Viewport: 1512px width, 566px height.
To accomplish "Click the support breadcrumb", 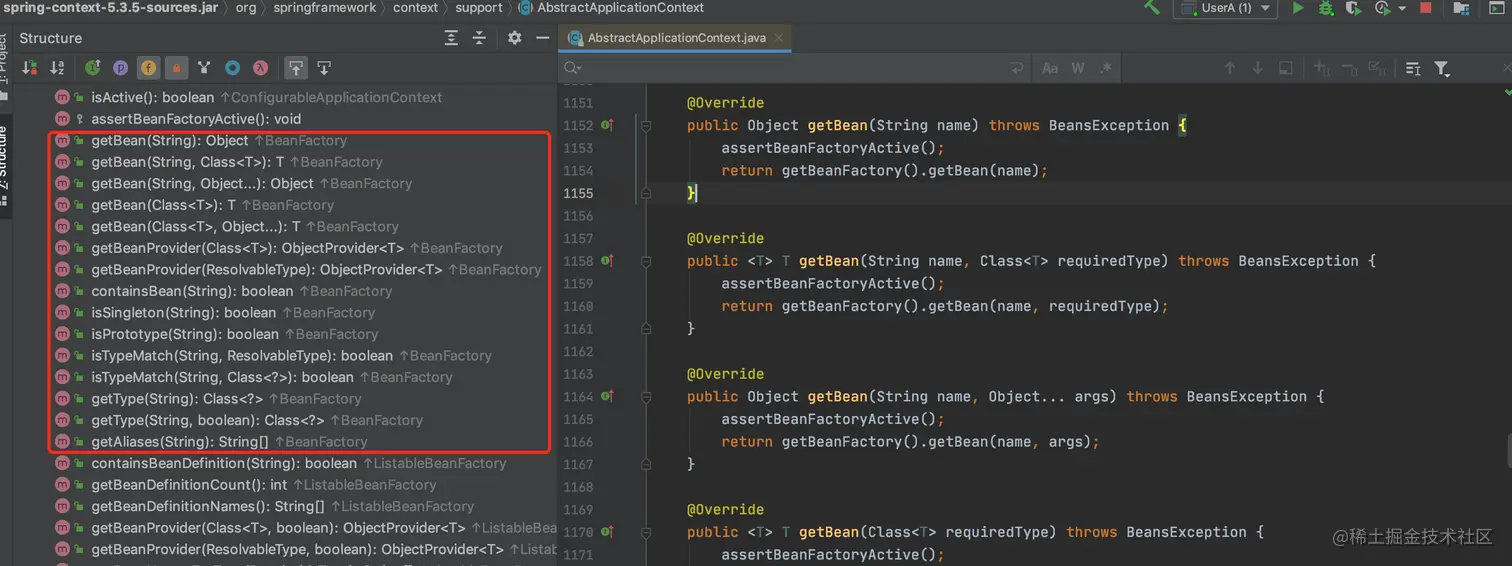I will coord(479,7).
